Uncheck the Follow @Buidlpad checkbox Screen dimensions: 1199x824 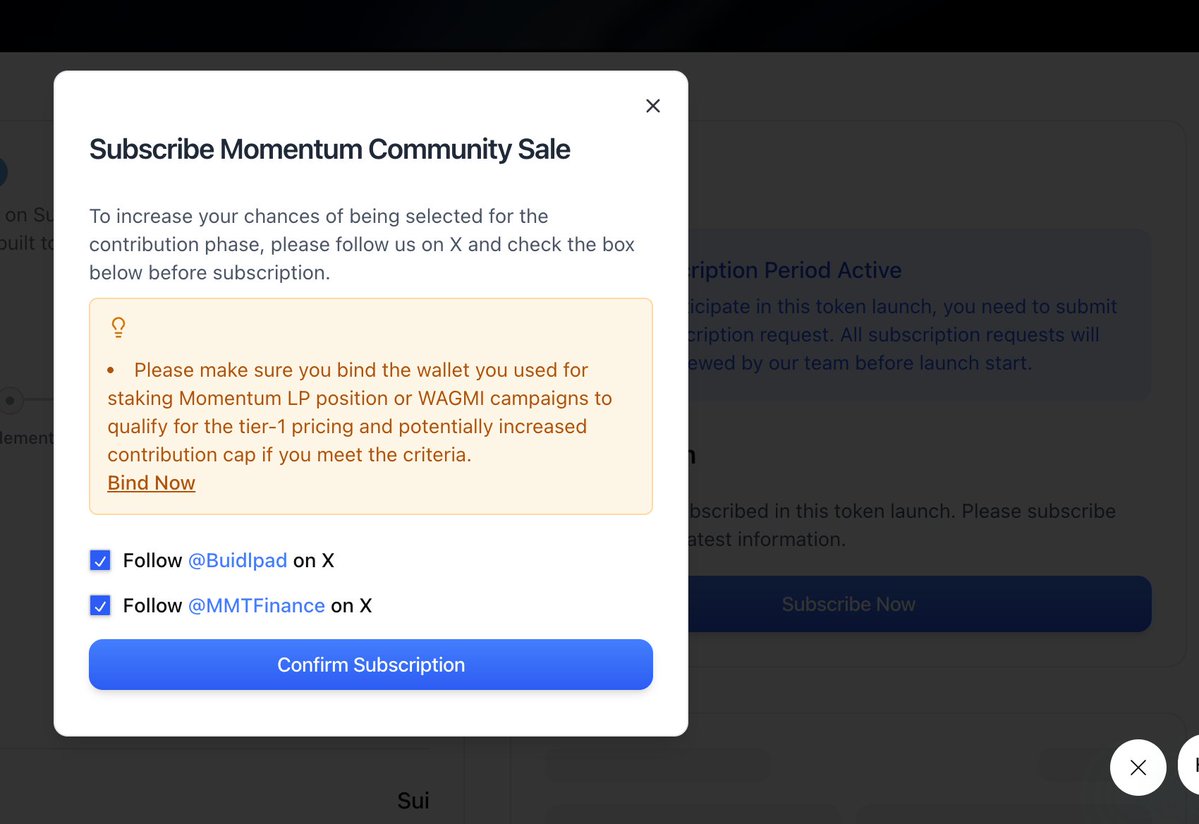(x=100, y=561)
